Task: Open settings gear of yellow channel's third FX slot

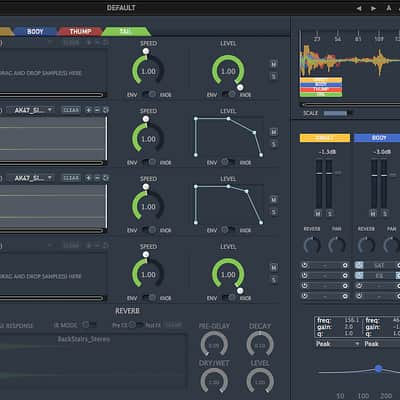Action: pos(345,286)
